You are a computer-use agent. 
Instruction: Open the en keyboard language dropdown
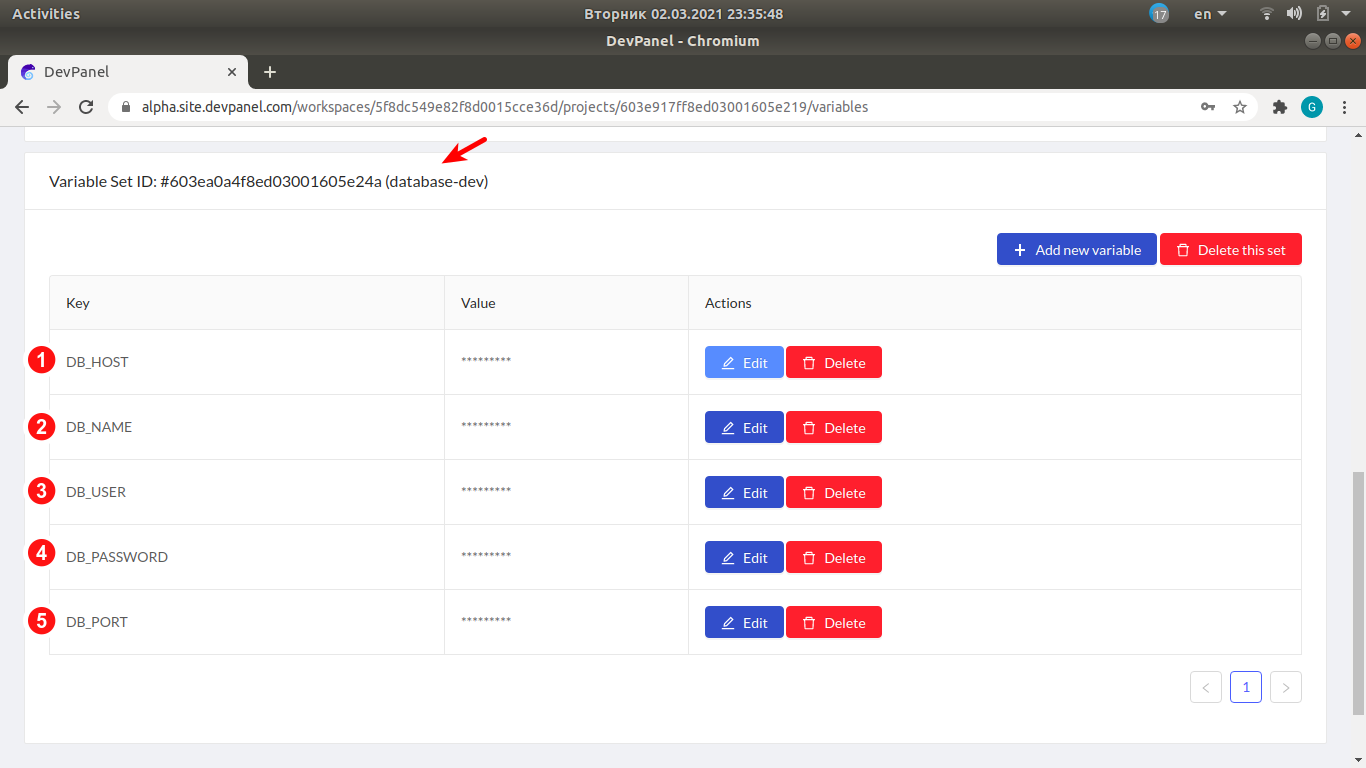pyautogui.click(x=1210, y=14)
